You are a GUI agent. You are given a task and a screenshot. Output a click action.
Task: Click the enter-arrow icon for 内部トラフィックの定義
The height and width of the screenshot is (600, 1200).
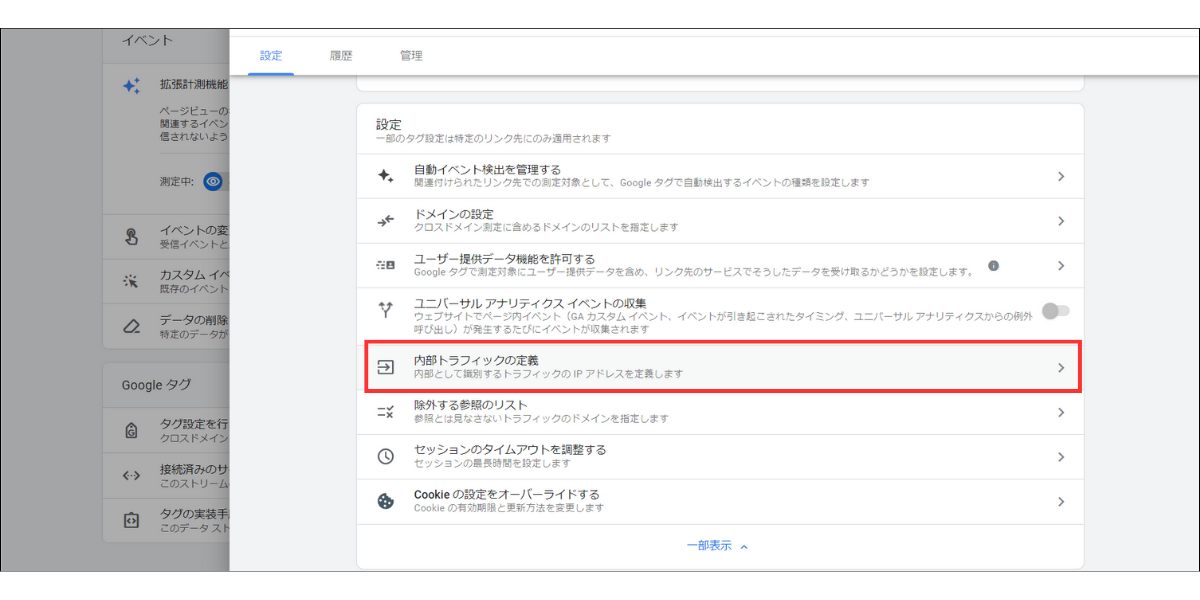tap(385, 367)
